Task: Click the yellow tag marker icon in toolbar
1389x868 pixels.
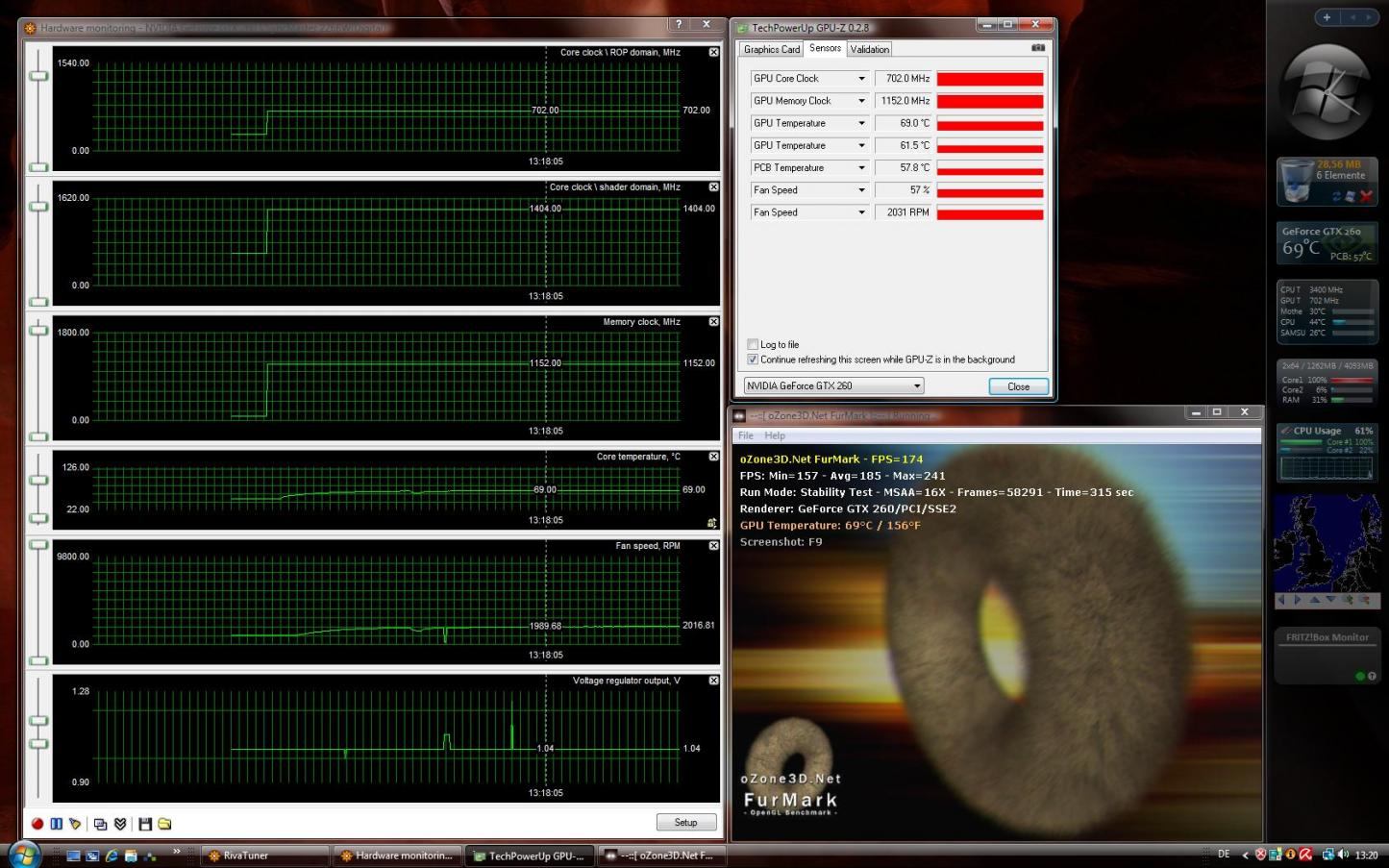Action: [x=75, y=824]
